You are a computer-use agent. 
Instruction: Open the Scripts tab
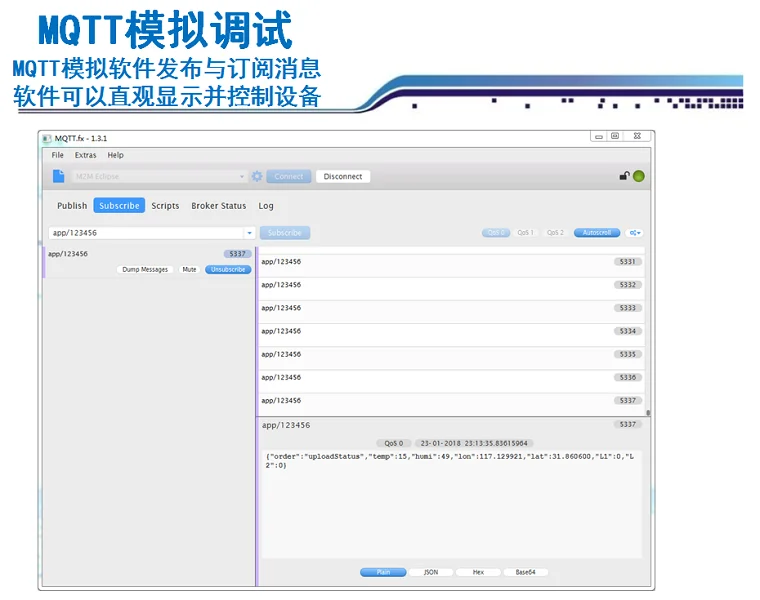pyautogui.click(x=165, y=205)
